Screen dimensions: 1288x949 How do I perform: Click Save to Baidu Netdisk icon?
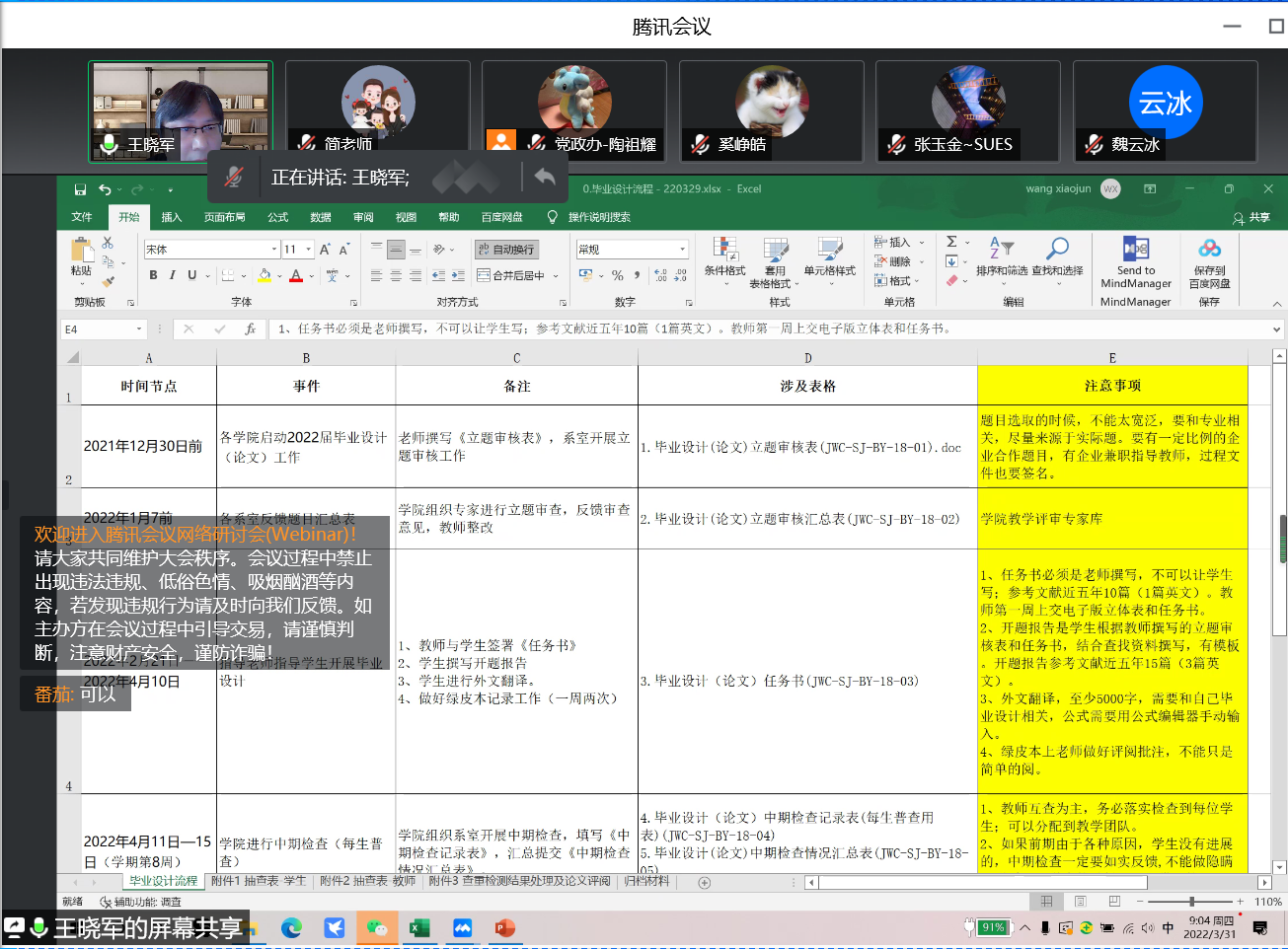click(1209, 250)
